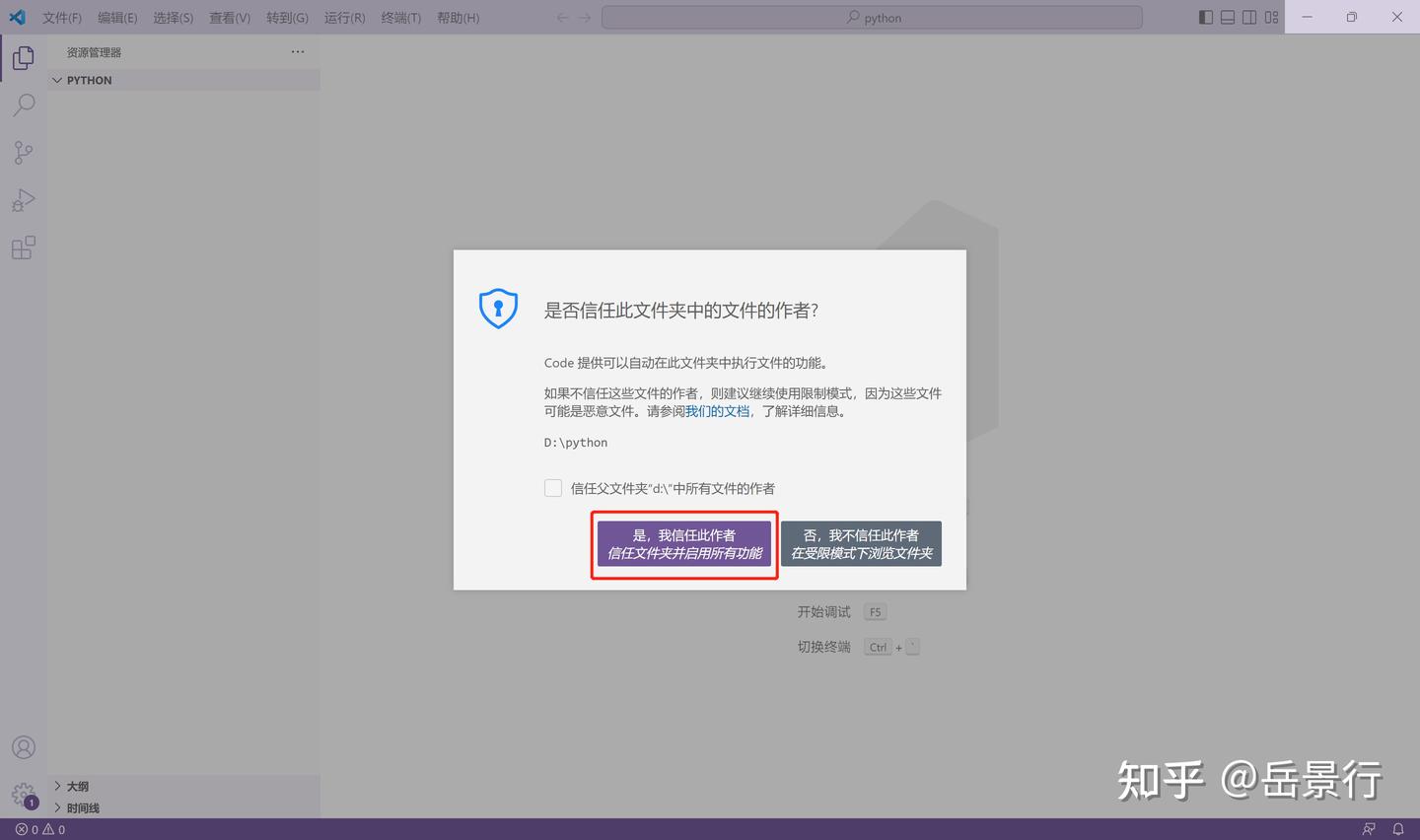This screenshot has height=840, width=1420.
Task: Click 是，我信任此作者 button
Action: pyautogui.click(x=683, y=543)
